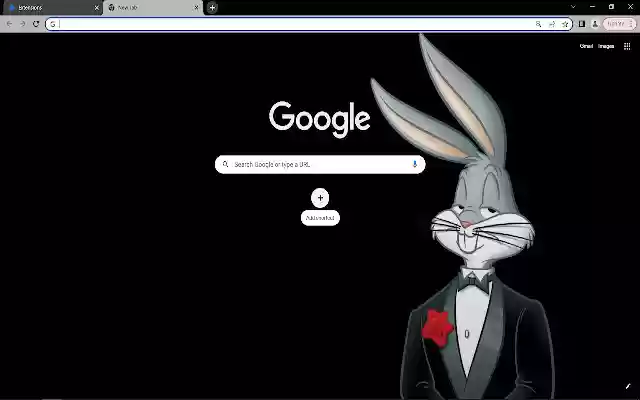Open a new tab with plus button
The image size is (640, 400).
(x=212, y=7)
